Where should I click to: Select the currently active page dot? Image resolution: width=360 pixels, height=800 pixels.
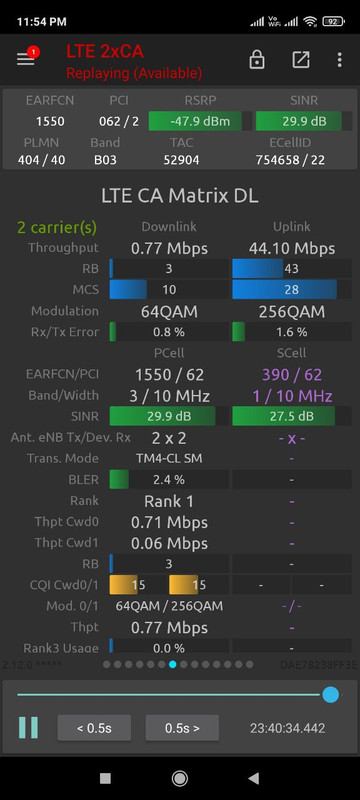[x=172, y=664]
